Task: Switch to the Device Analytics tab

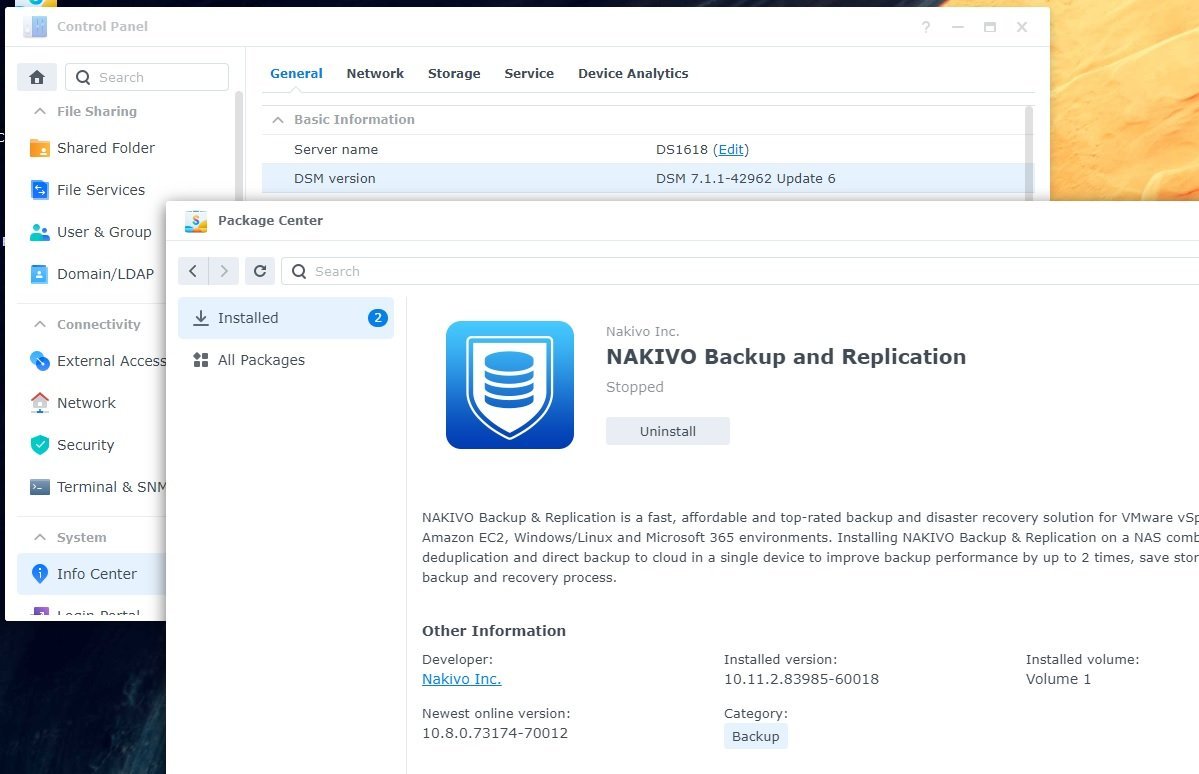Action: (632, 73)
